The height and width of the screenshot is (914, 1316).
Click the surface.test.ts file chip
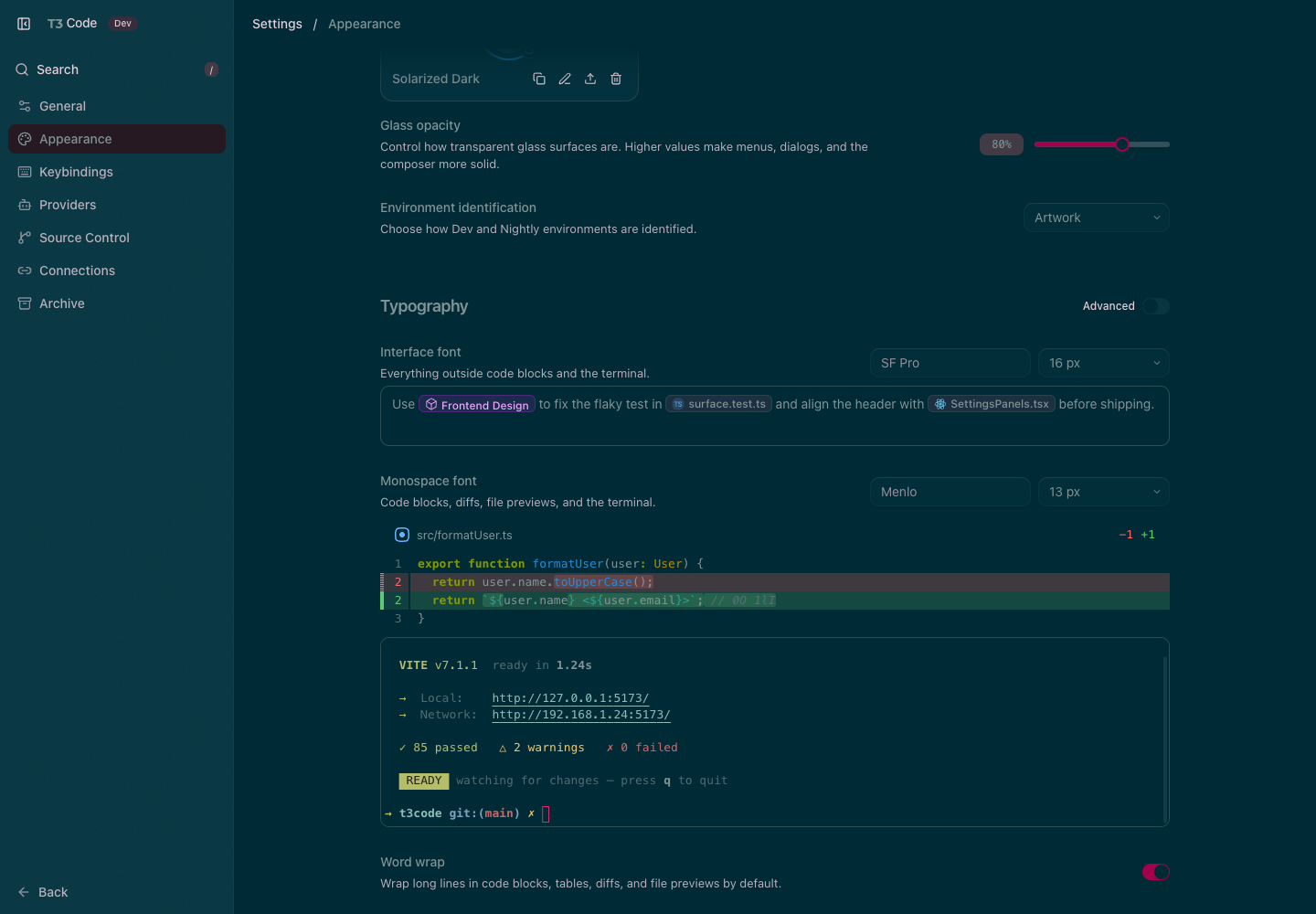click(719, 404)
